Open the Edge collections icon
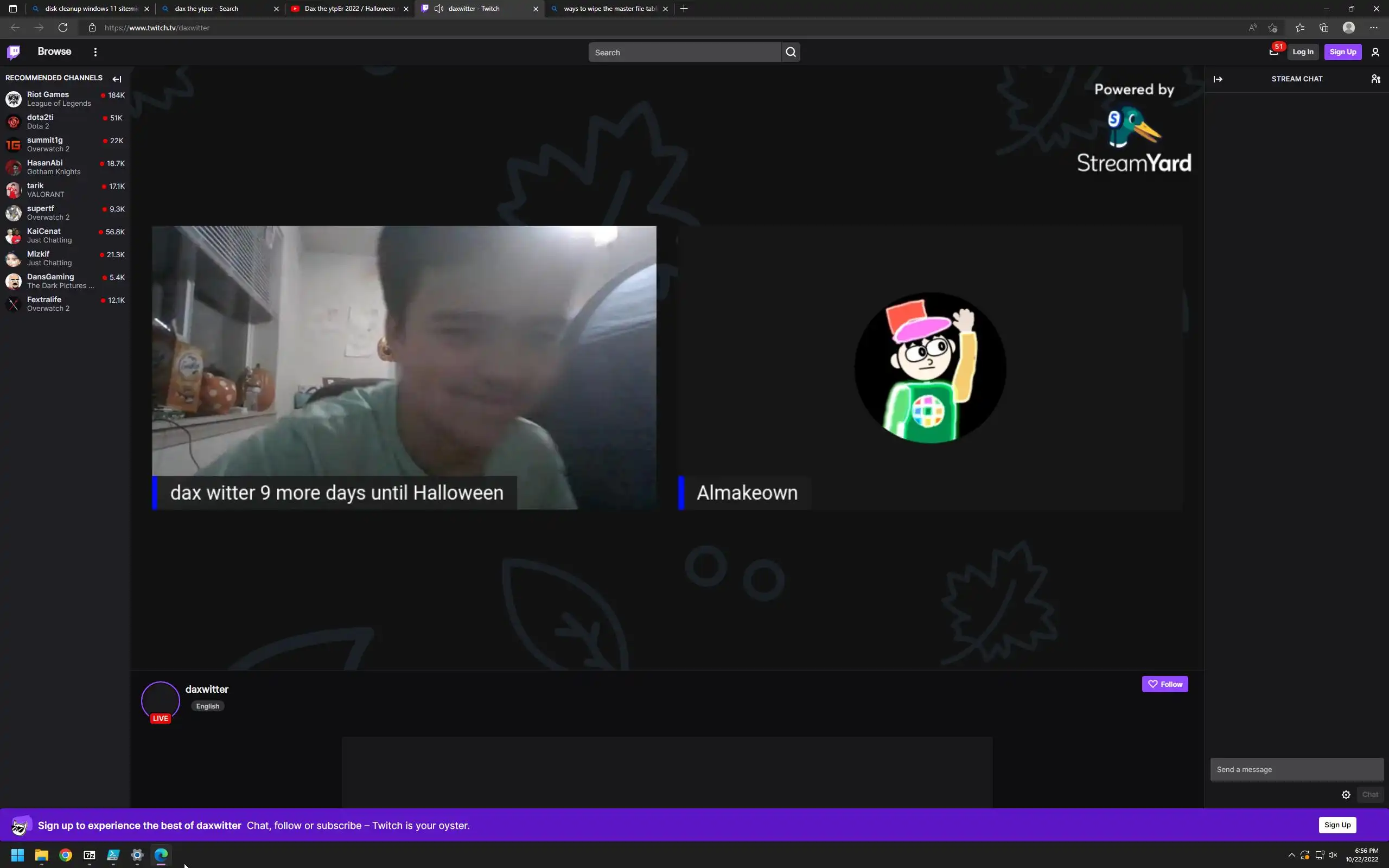Screen dimensions: 1389x868 pos(1324,28)
